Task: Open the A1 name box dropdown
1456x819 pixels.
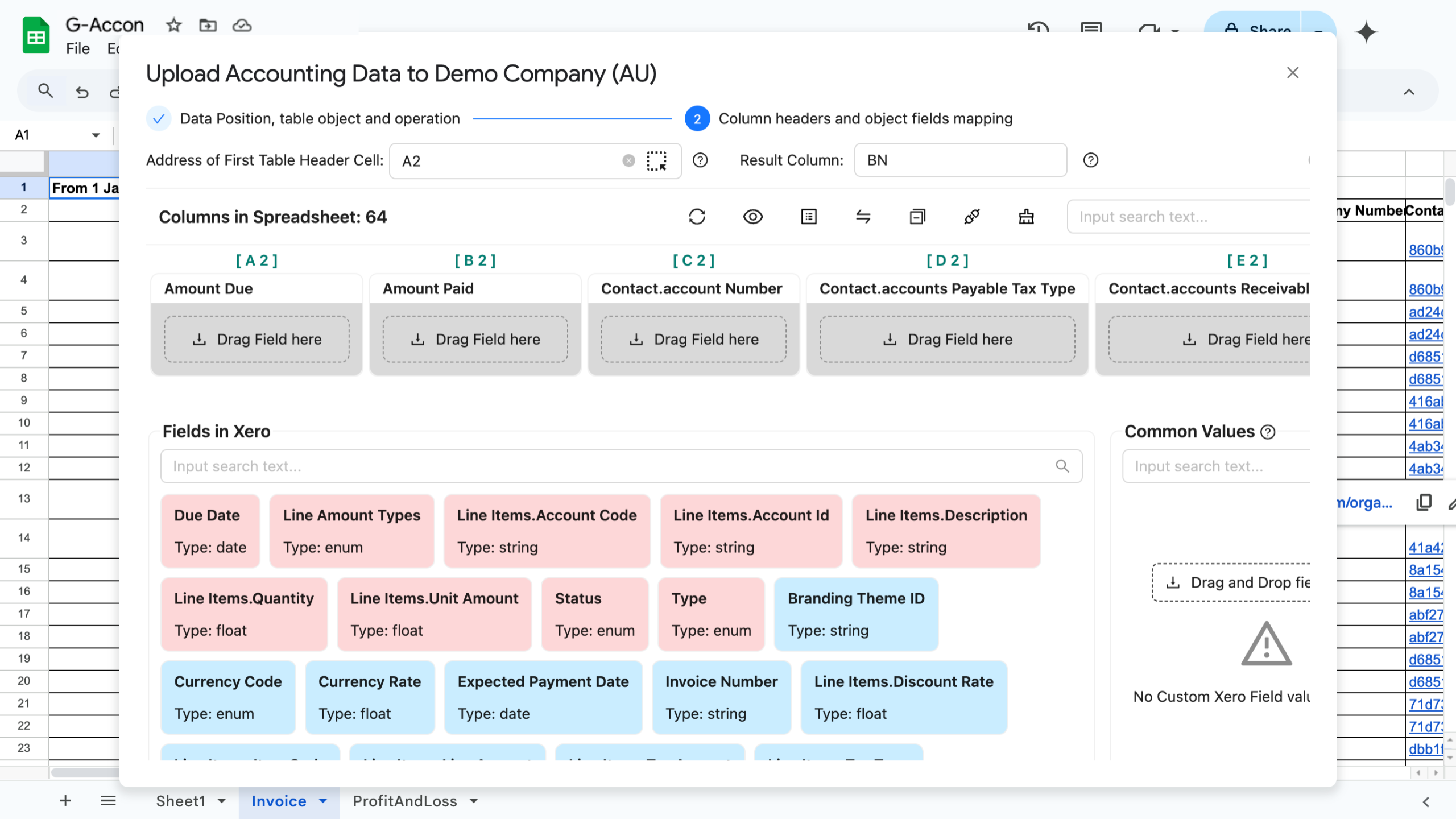Action: click(x=96, y=135)
